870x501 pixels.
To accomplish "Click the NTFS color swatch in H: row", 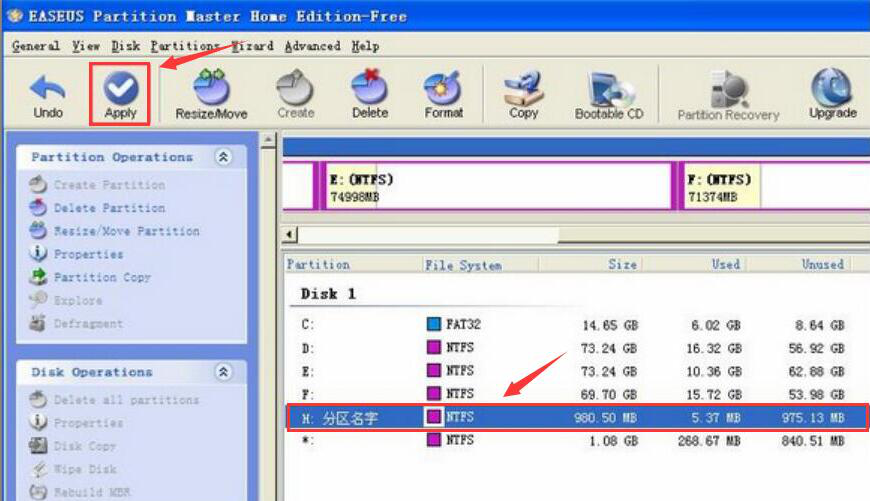I will [x=433, y=416].
